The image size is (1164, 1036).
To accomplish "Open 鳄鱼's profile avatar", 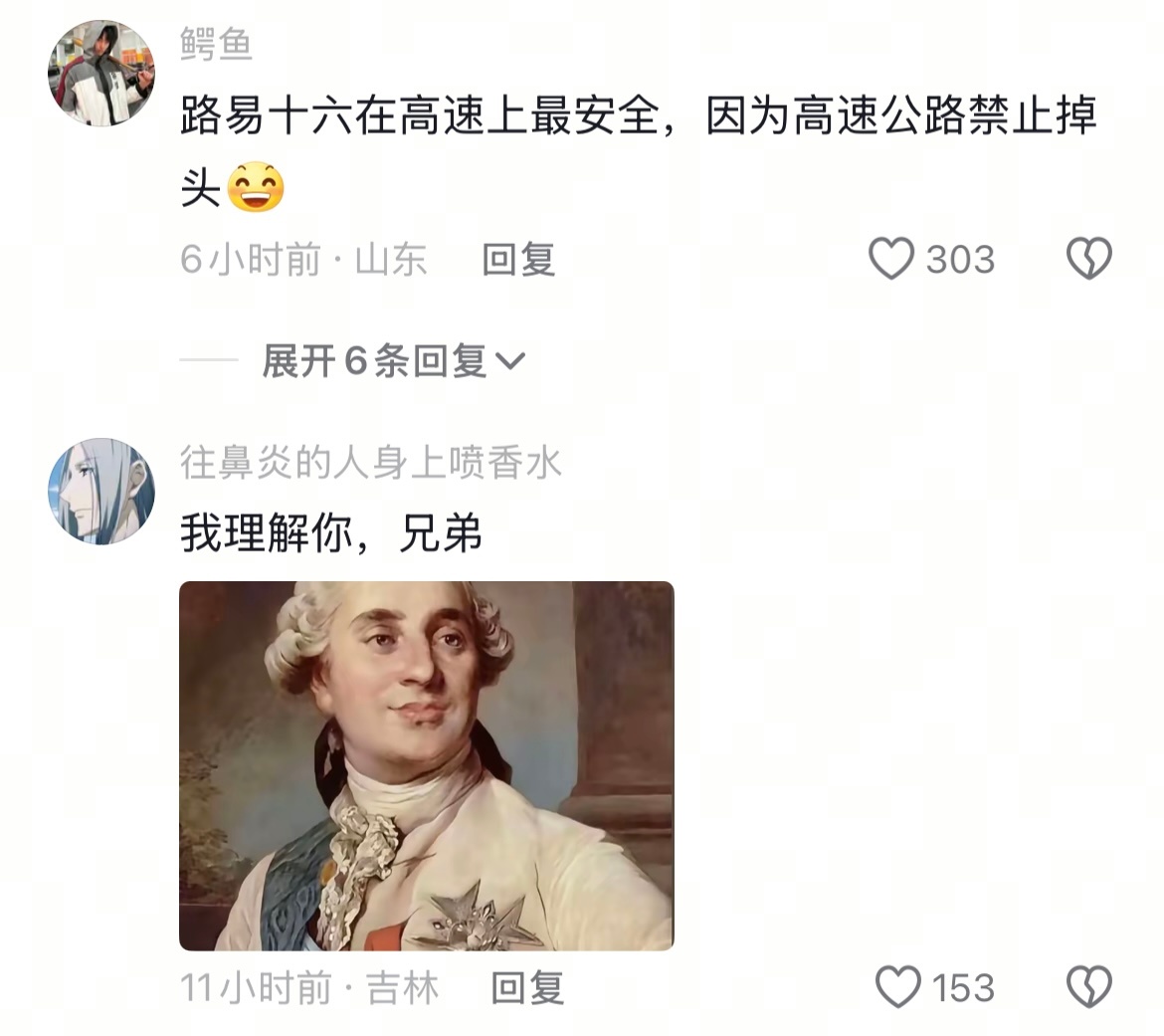I will 100,73.
